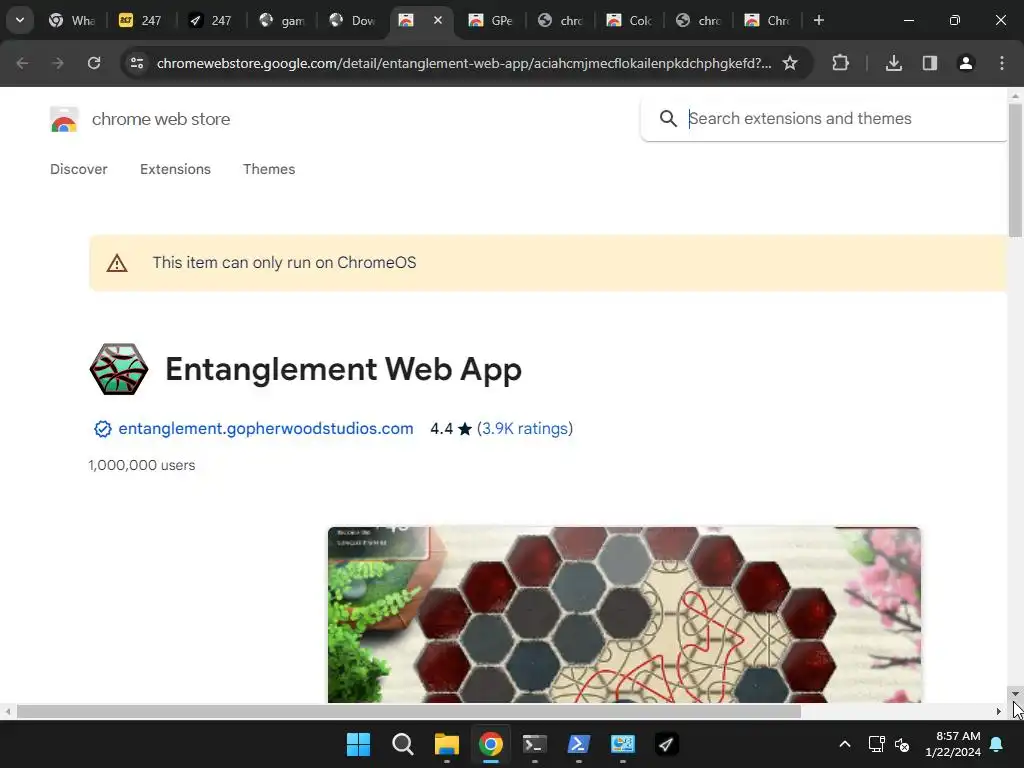Open Chrome downloads

894,63
